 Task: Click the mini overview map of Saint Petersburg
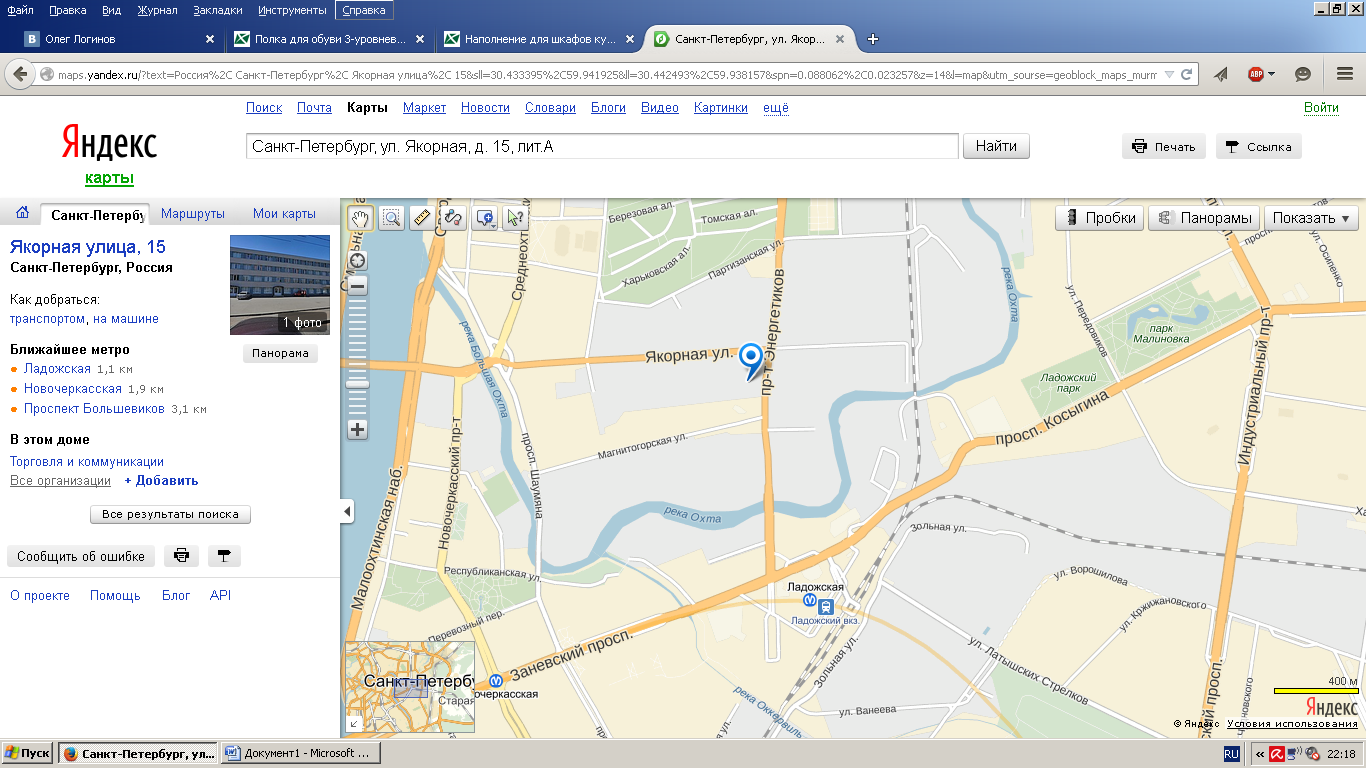410,687
